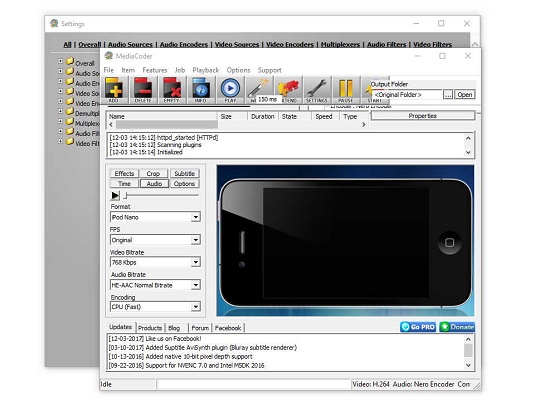The width and height of the screenshot is (550, 406).
Task: Click the Open output folder button
Action: click(465, 94)
